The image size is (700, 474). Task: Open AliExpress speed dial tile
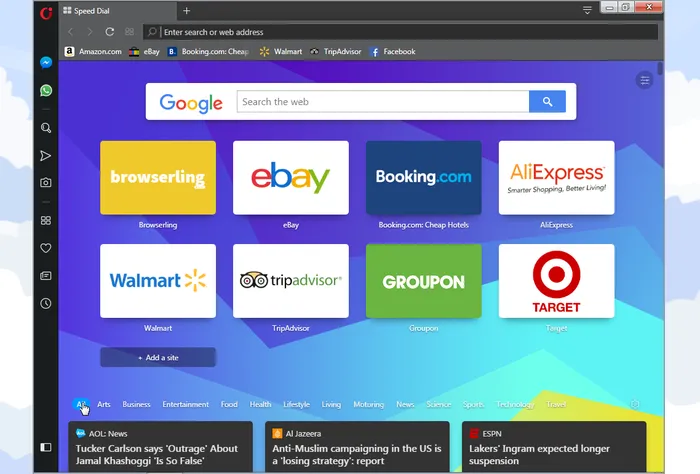556,178
